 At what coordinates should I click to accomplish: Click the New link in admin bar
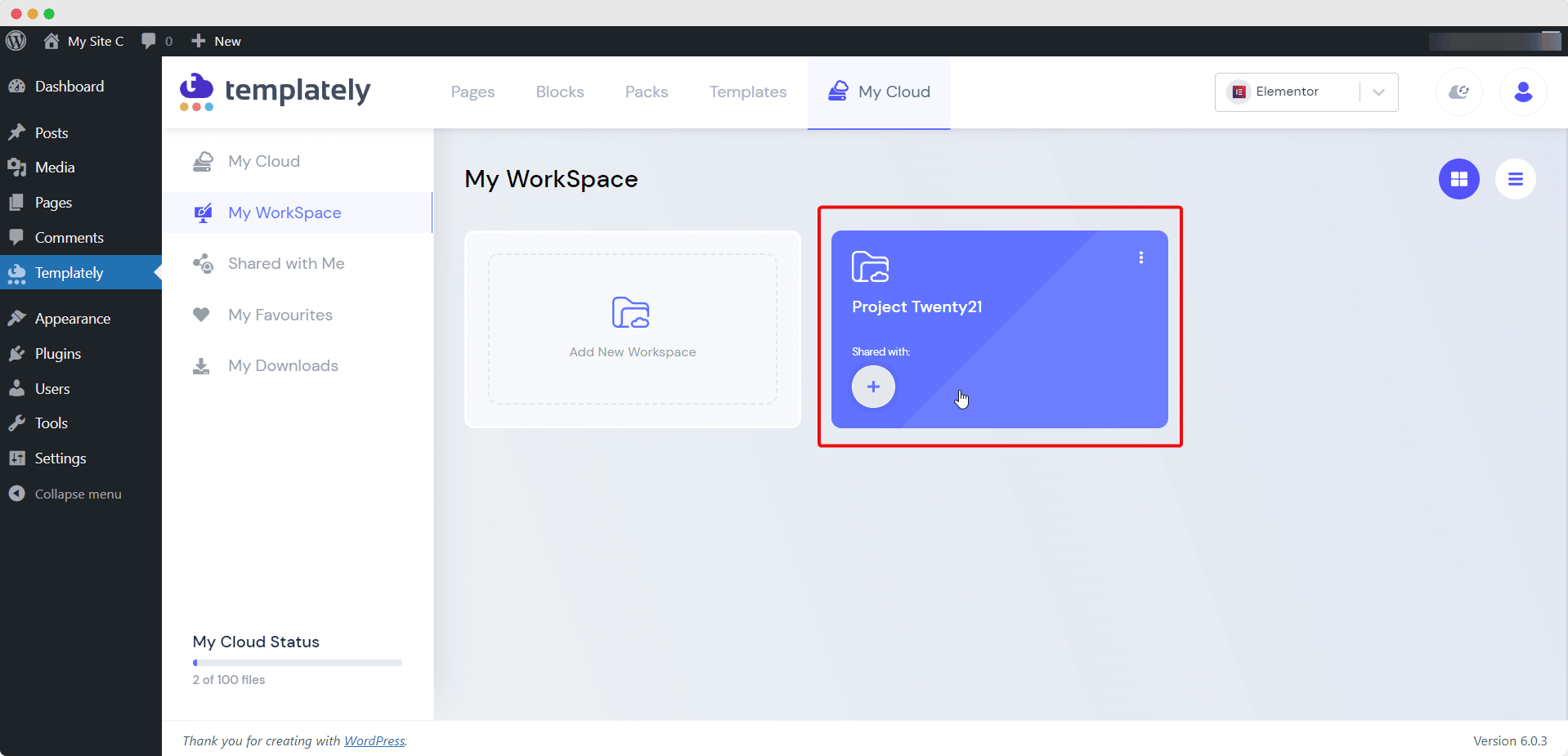[227, 41]
